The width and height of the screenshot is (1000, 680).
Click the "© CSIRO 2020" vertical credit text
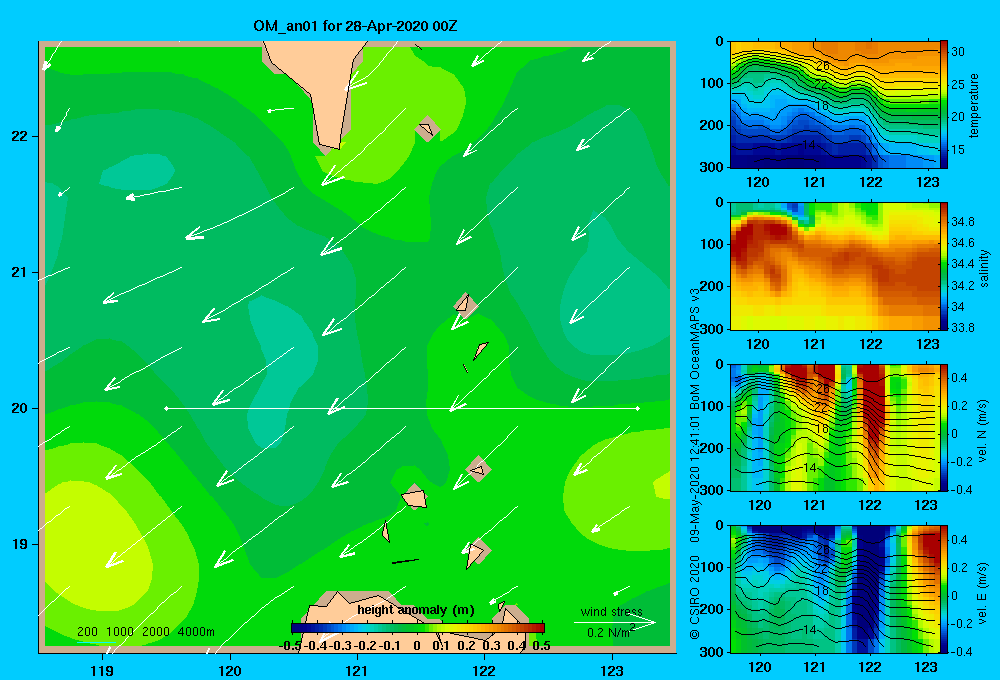(695, 597)
